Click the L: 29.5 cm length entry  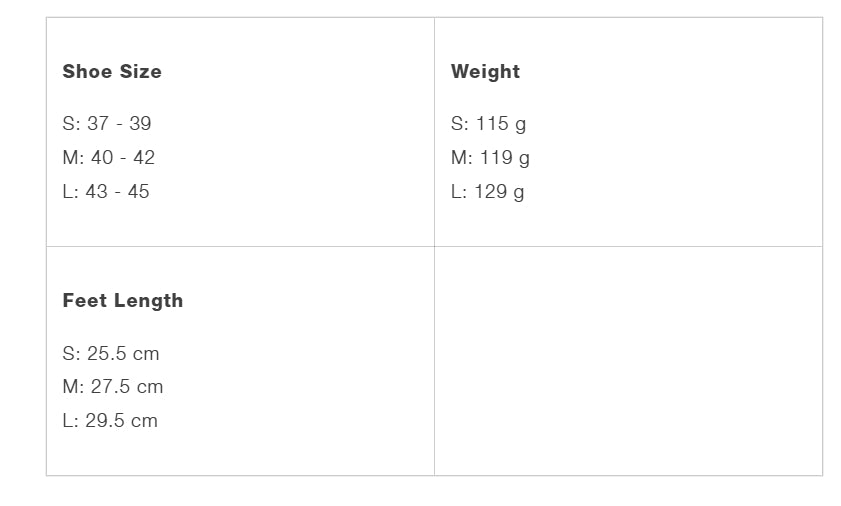[x=109, y=421]
